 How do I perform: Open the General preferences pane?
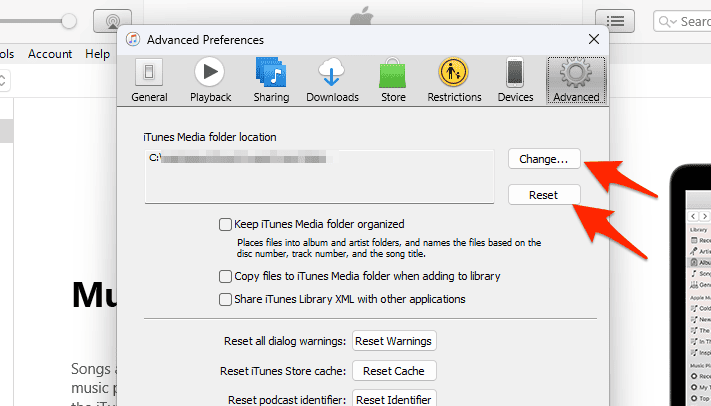coord(149,80)
